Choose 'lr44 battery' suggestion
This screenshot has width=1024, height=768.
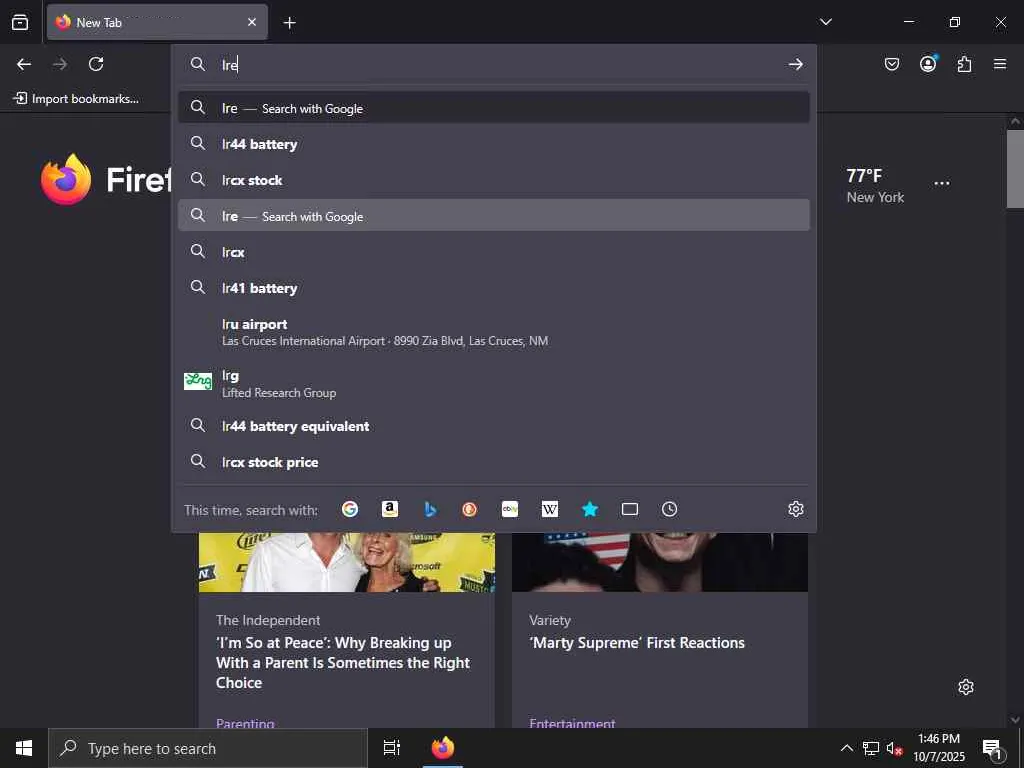(x=494, y=144)
